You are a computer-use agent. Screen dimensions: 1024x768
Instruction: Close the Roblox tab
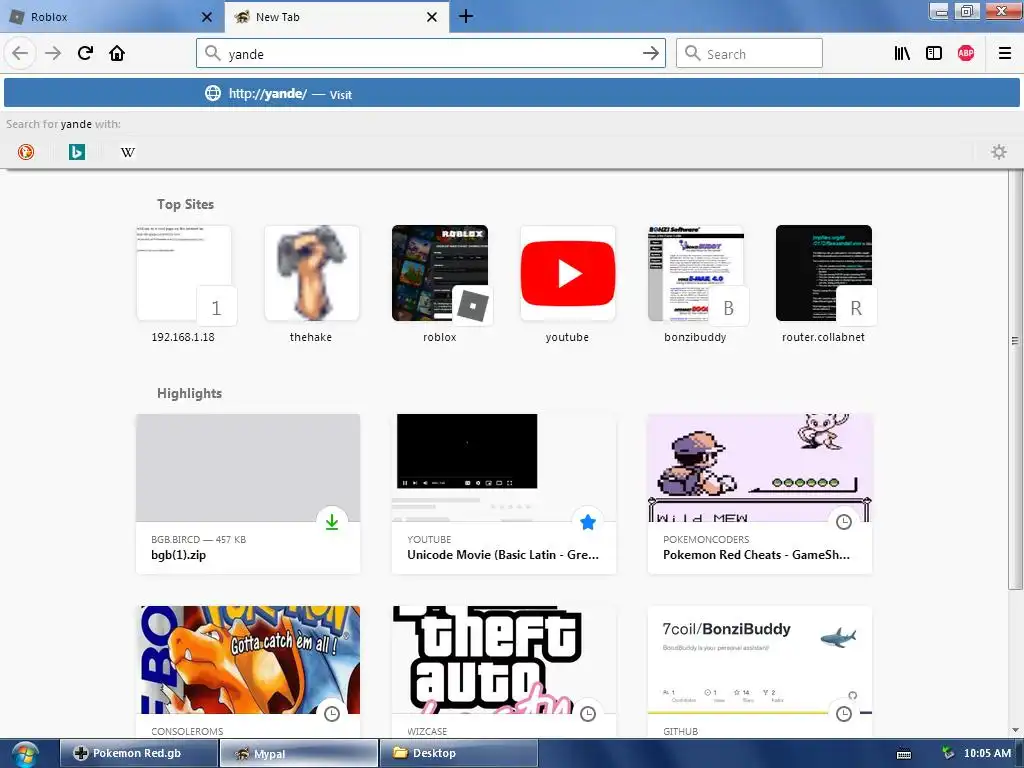click(x=207, y=17)
